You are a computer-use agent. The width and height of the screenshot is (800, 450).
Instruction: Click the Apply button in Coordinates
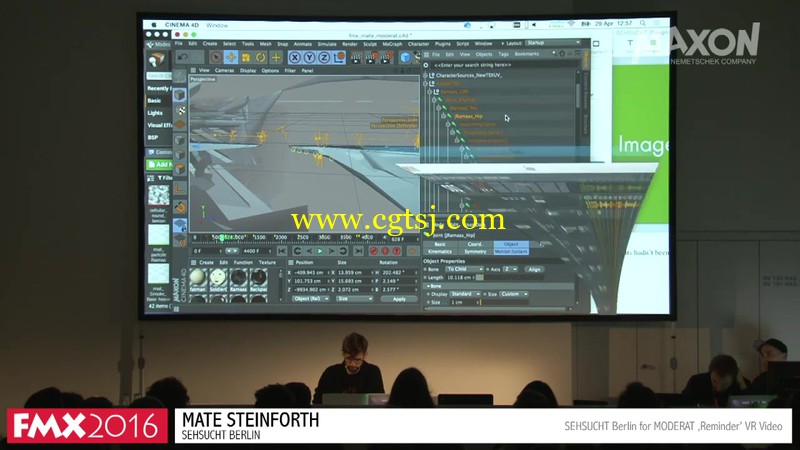[399, 299]
